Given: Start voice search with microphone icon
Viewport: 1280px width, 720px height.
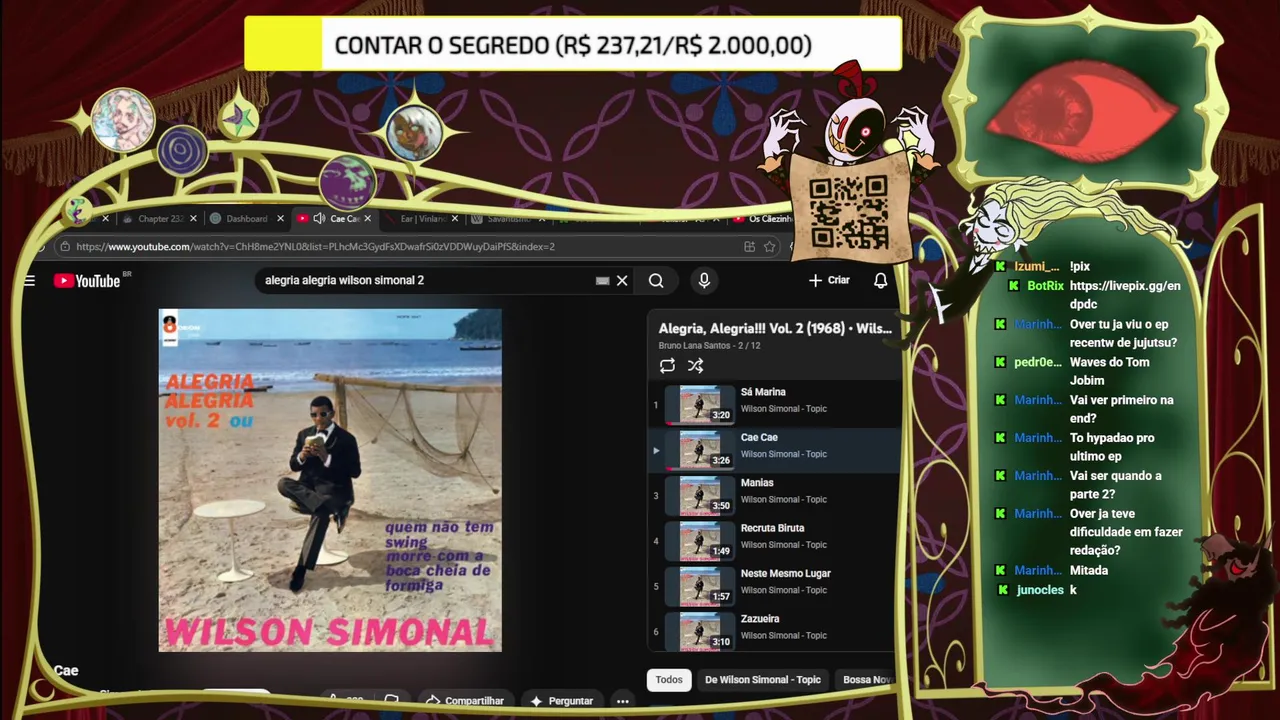Looking at the screenshot, I should pyautogui.click(x=704, y=281).
